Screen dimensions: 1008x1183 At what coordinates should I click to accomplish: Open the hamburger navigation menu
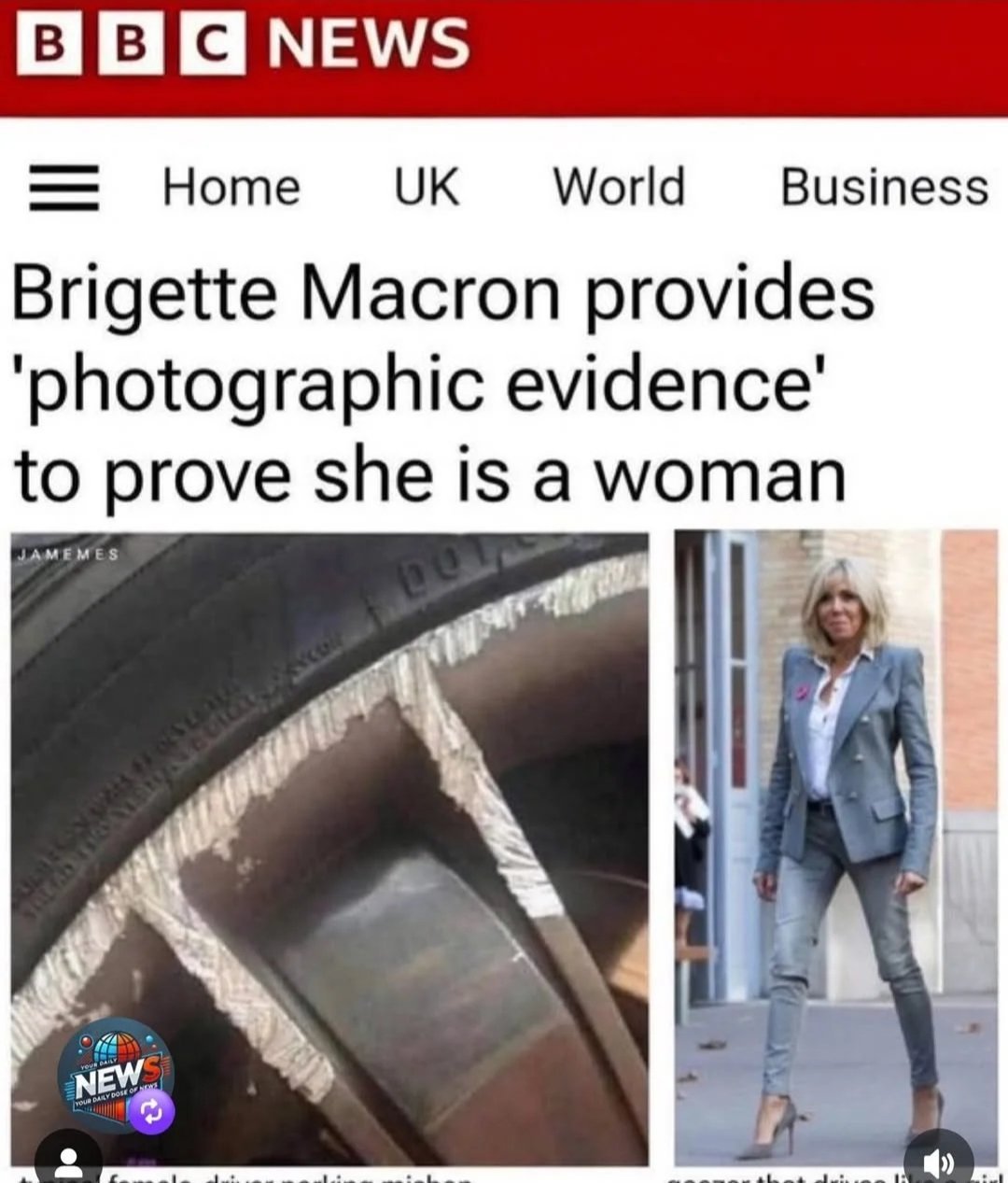[x=64, y=187]
